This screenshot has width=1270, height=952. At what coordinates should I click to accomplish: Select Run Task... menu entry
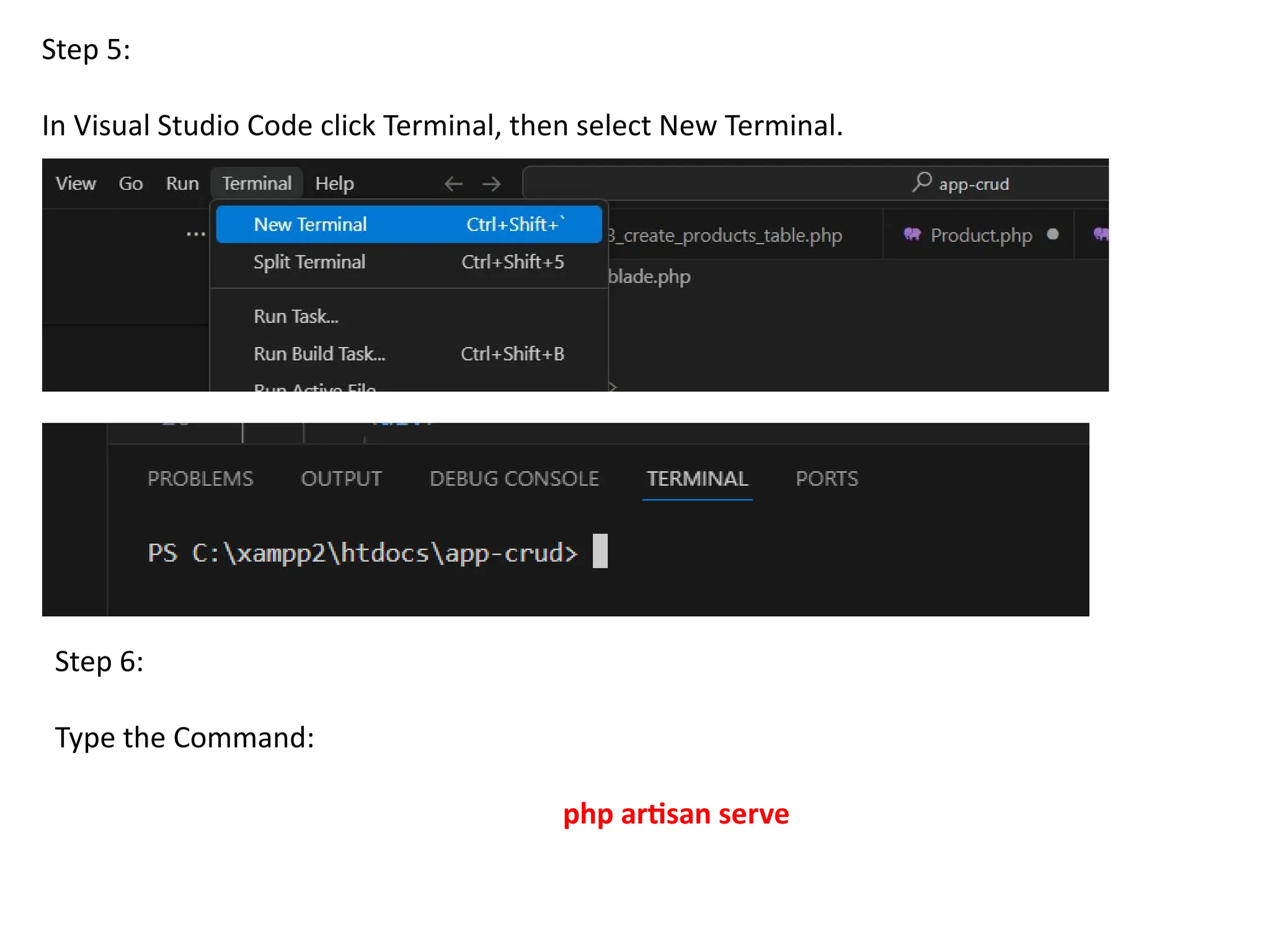409,316
